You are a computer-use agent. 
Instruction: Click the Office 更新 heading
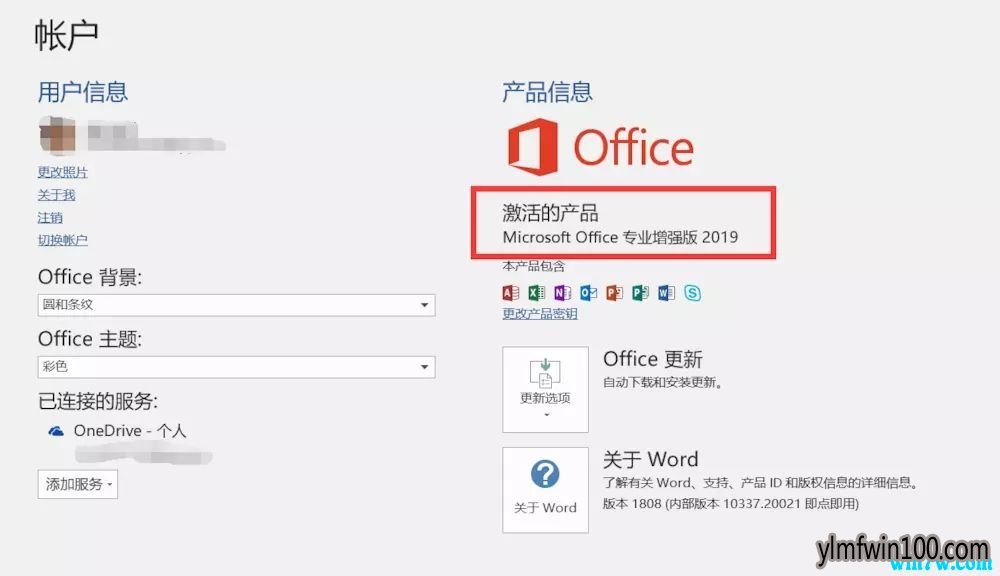click(652, 359)
